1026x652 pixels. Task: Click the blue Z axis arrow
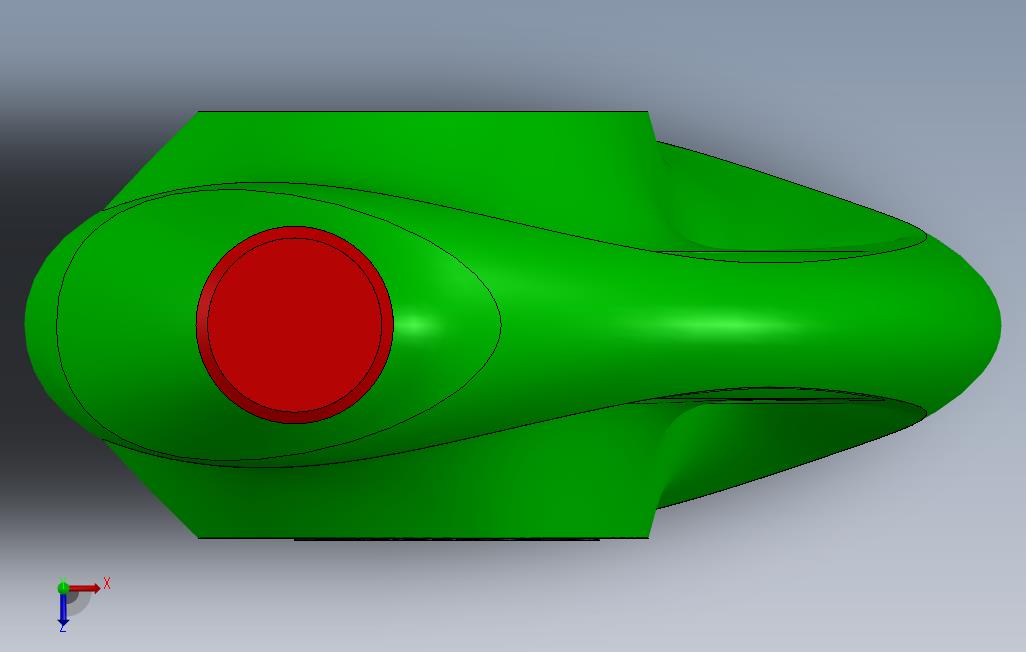[x=63, y=609]
